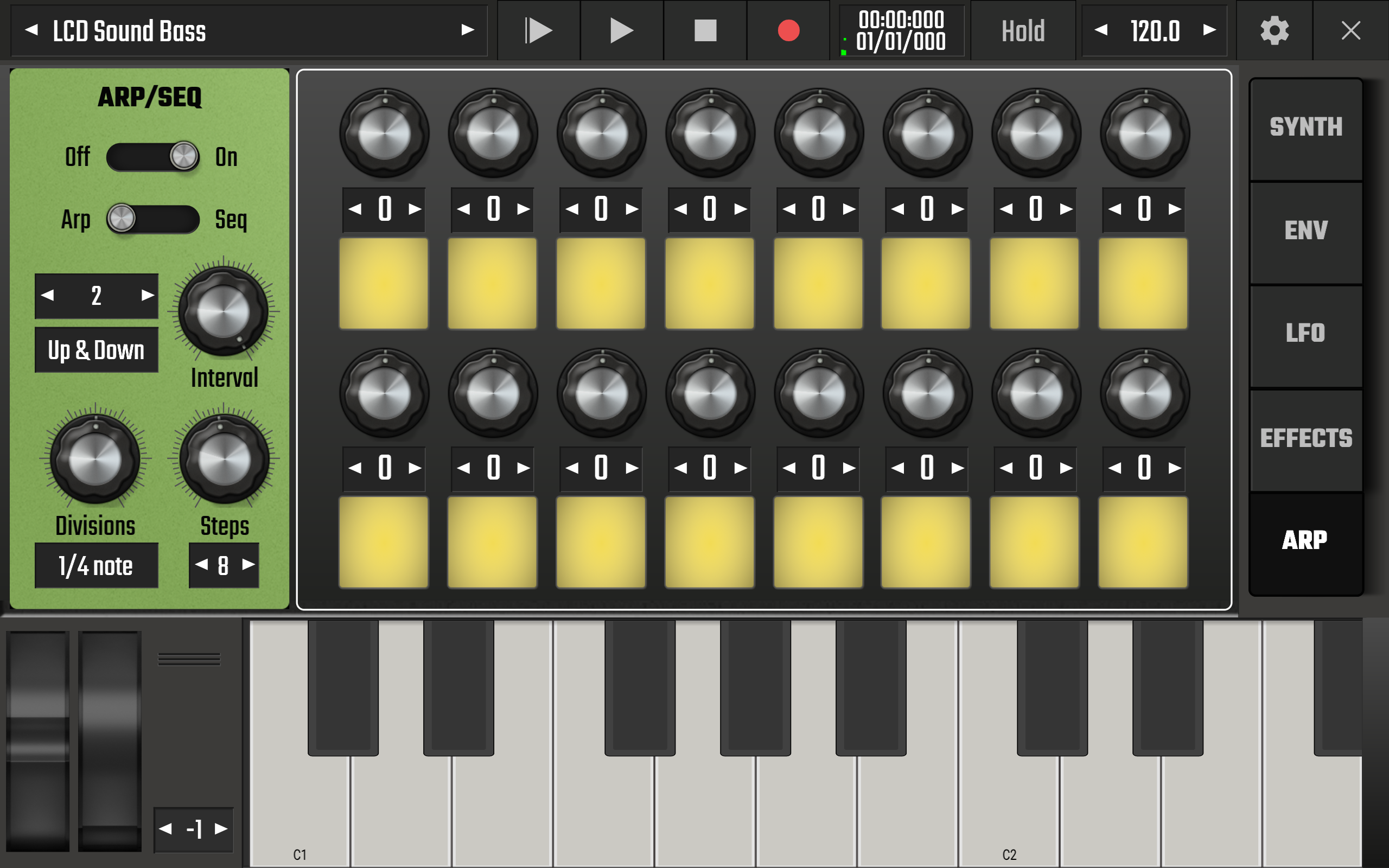The height and width of the screenshot is (868, 1389).
Task: Switch the Arp/Seq mode toggle
Action: click(x=152, y=219)
